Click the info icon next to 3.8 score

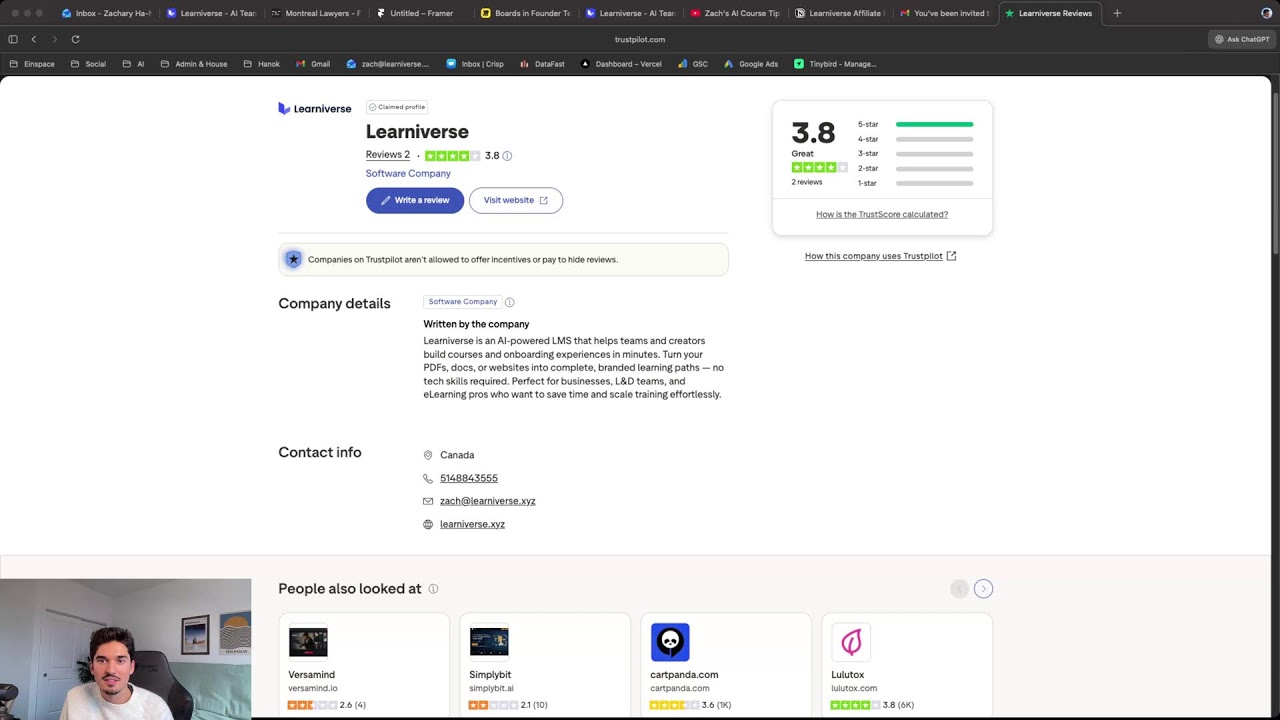click(x=507, y=156)
